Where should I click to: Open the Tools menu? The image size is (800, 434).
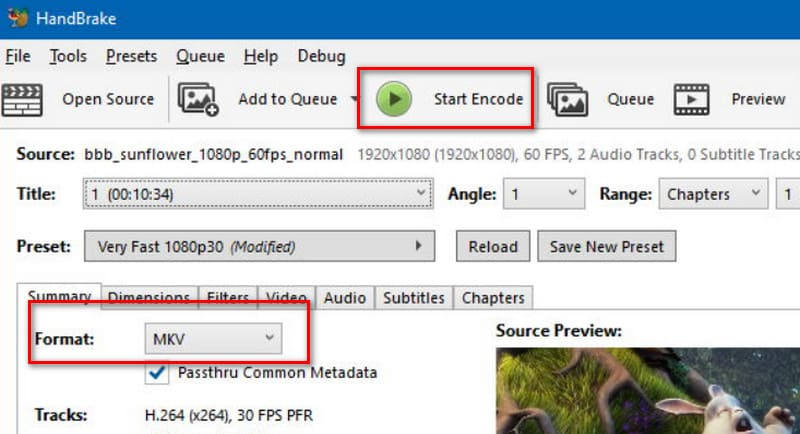coord(68,56)
